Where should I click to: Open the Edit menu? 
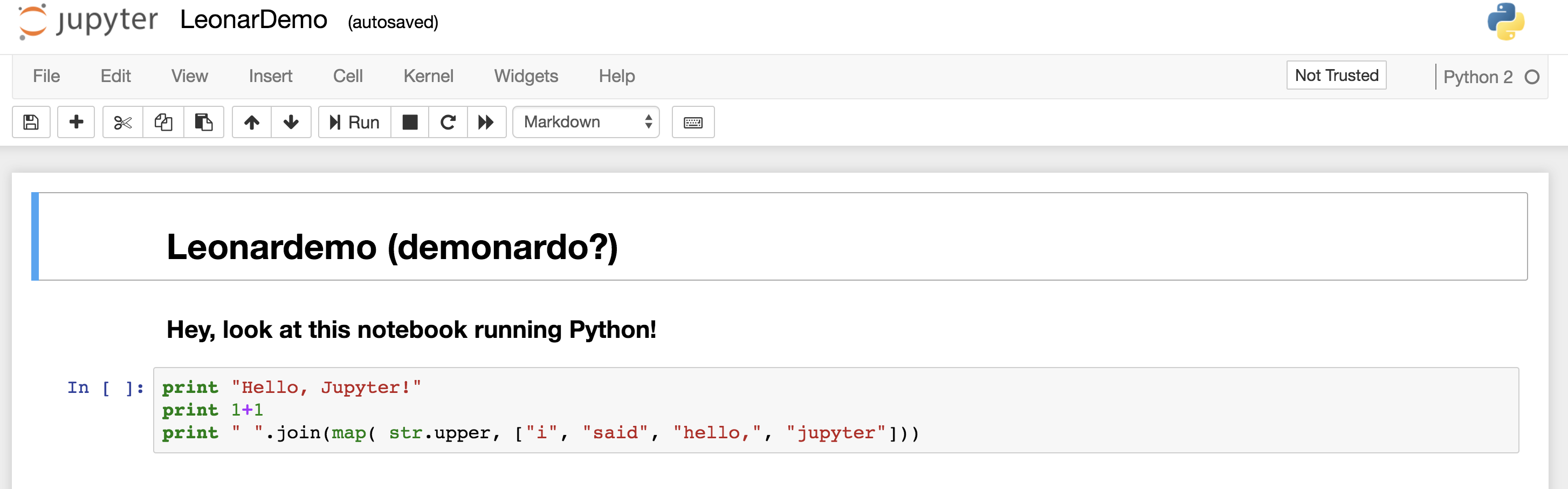(x=115, y=76)
